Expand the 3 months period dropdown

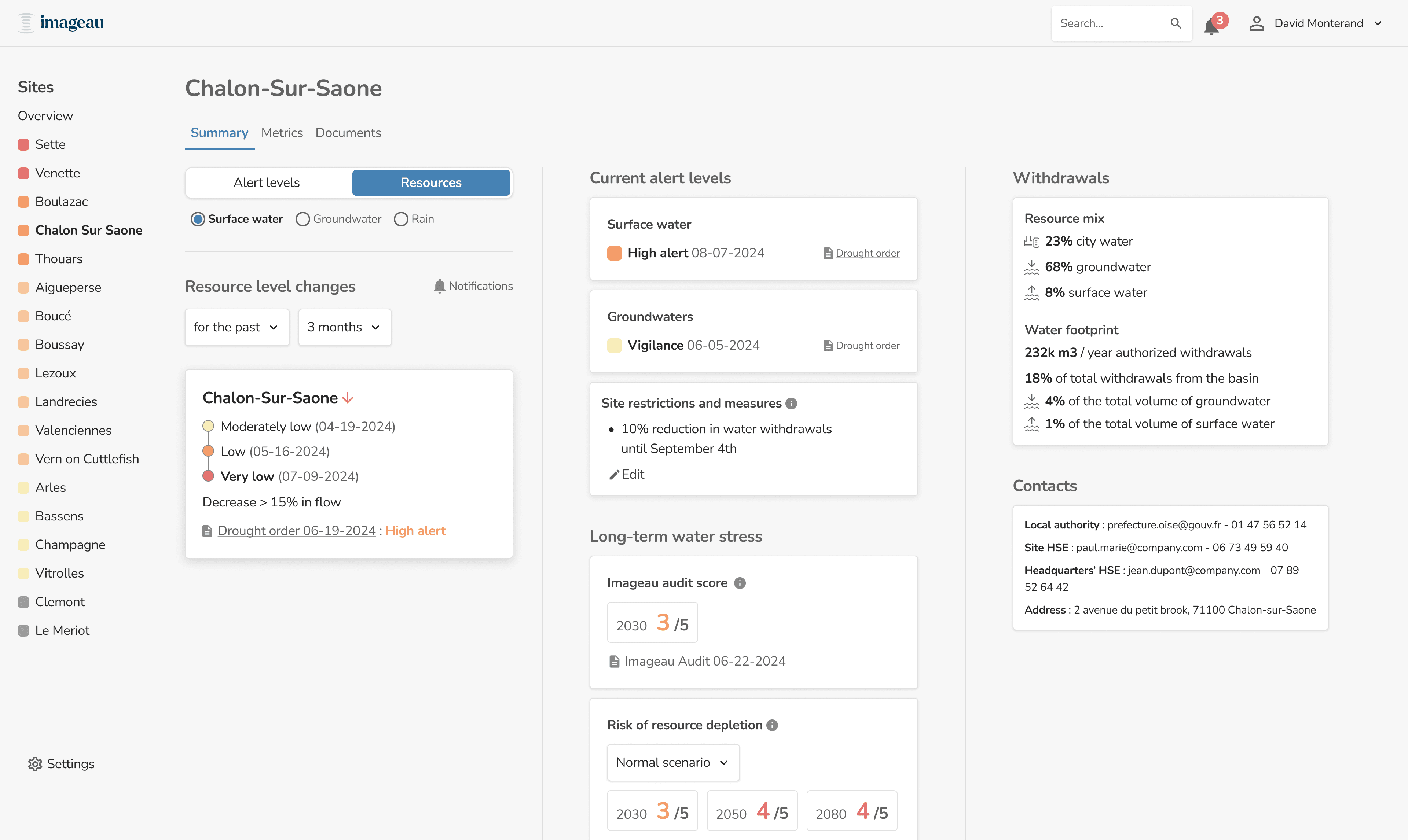344,327
